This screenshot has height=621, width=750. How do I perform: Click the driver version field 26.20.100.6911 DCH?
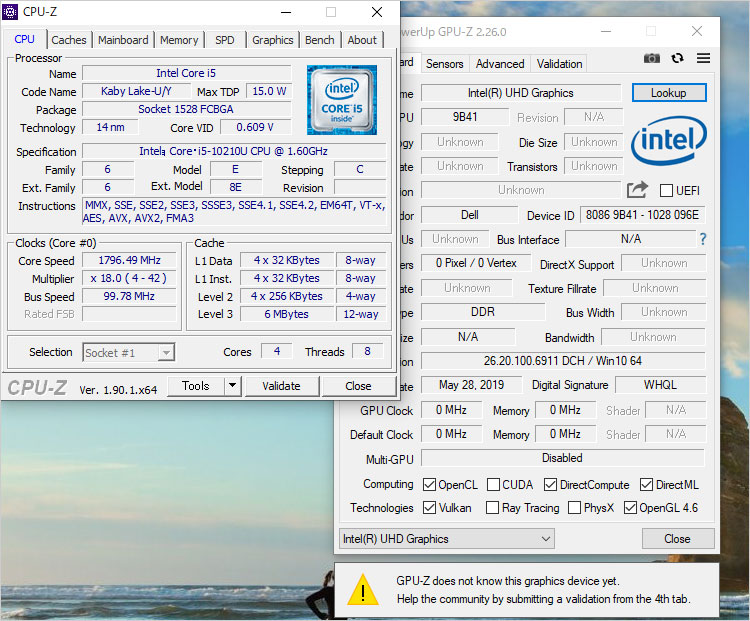pos(562,361)
